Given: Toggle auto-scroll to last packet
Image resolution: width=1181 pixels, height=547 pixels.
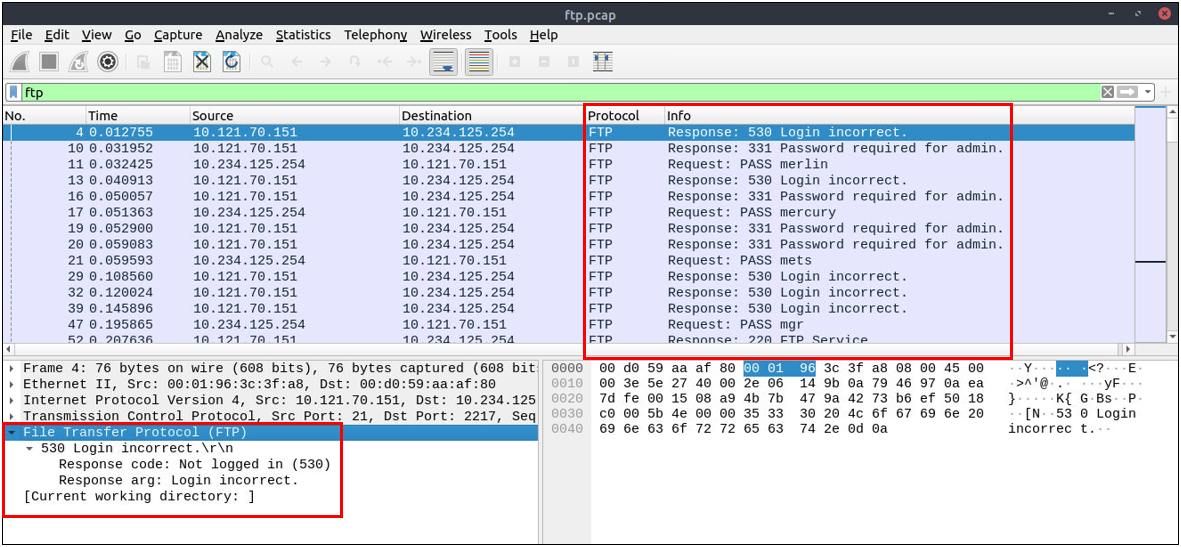Looking at the screenshot, I should click(x=444, y=62).
